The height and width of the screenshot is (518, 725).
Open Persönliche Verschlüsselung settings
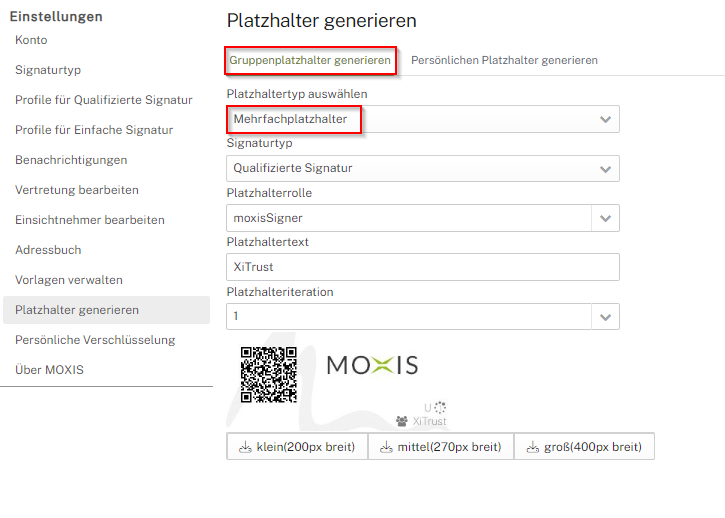pyautogui.click(x=95, y=340)
